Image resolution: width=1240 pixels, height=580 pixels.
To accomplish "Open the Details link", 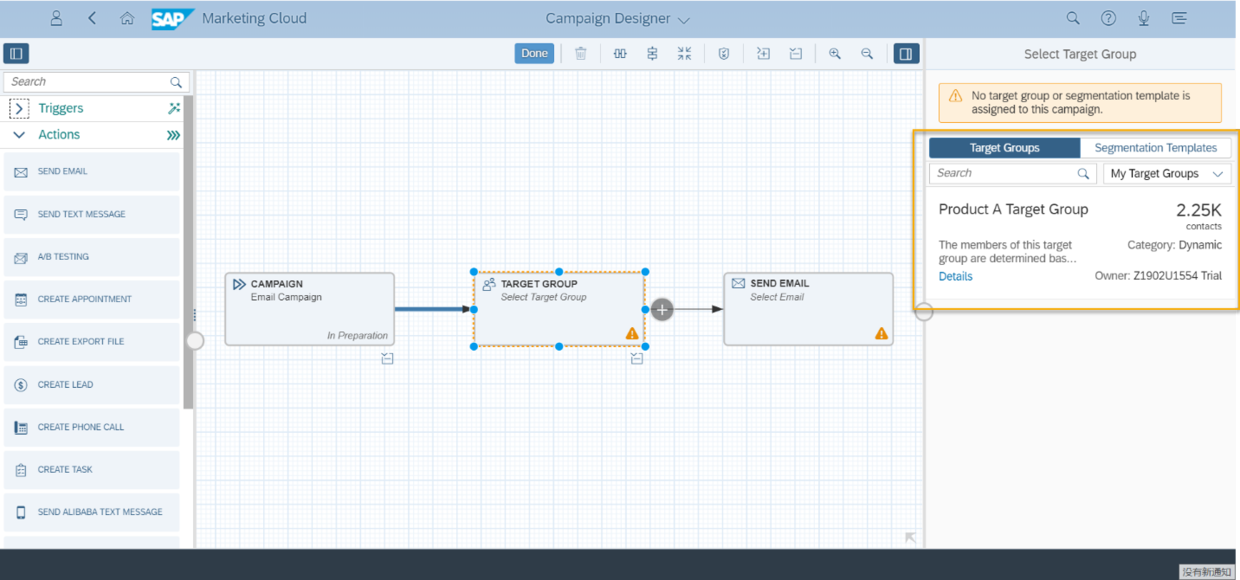I will pyautogui.click(x=955, y=276).
